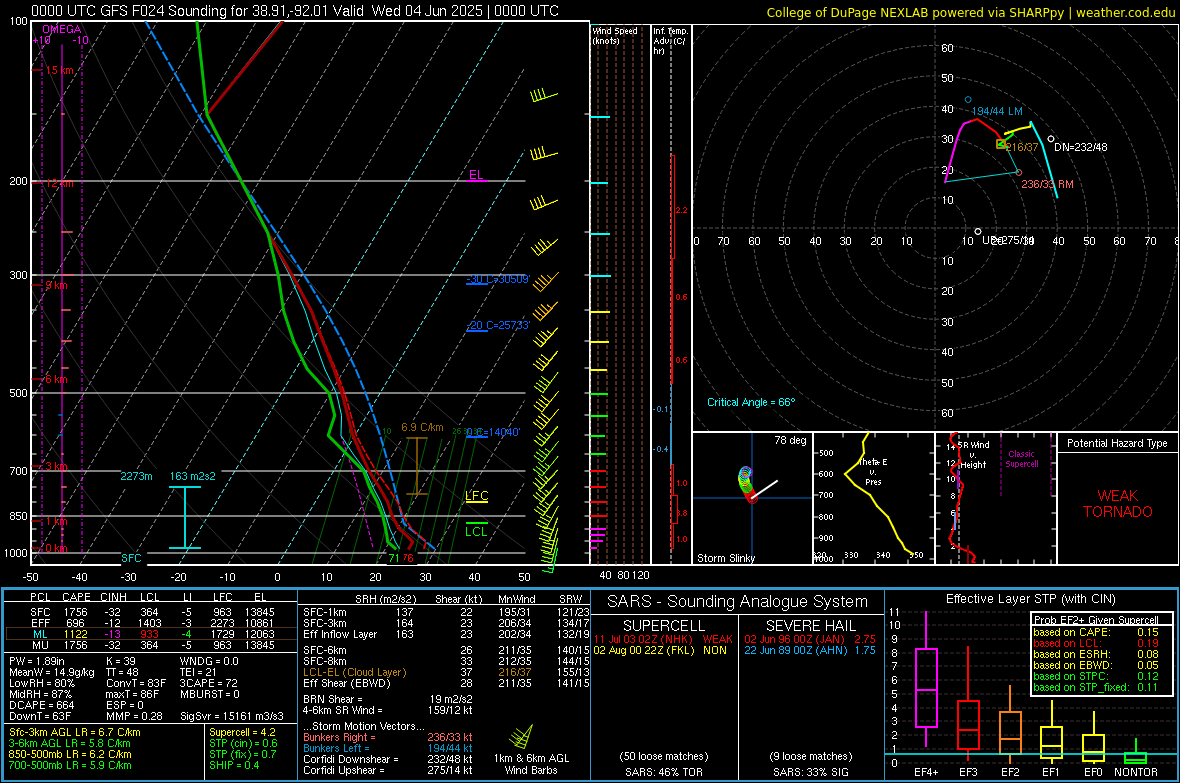Click the SFC-1km shear row label
Viewport: 1180px width, 783px height.
pos(325,612)
